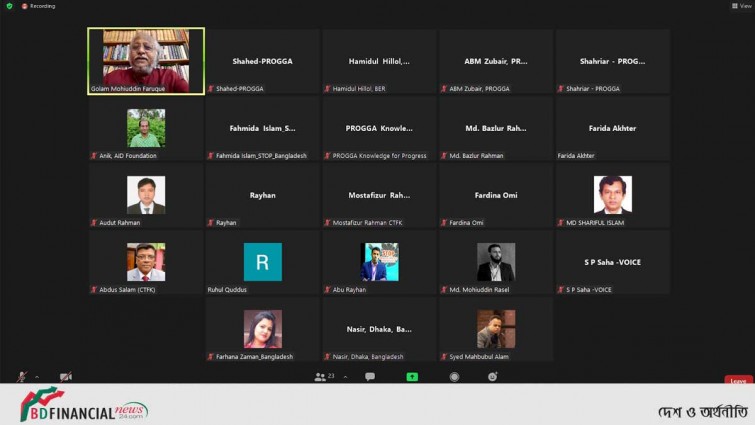The height and width of the screenshot is (425, 755).
Task: Open the Reactions menu icon
Action: coord(492,377)
